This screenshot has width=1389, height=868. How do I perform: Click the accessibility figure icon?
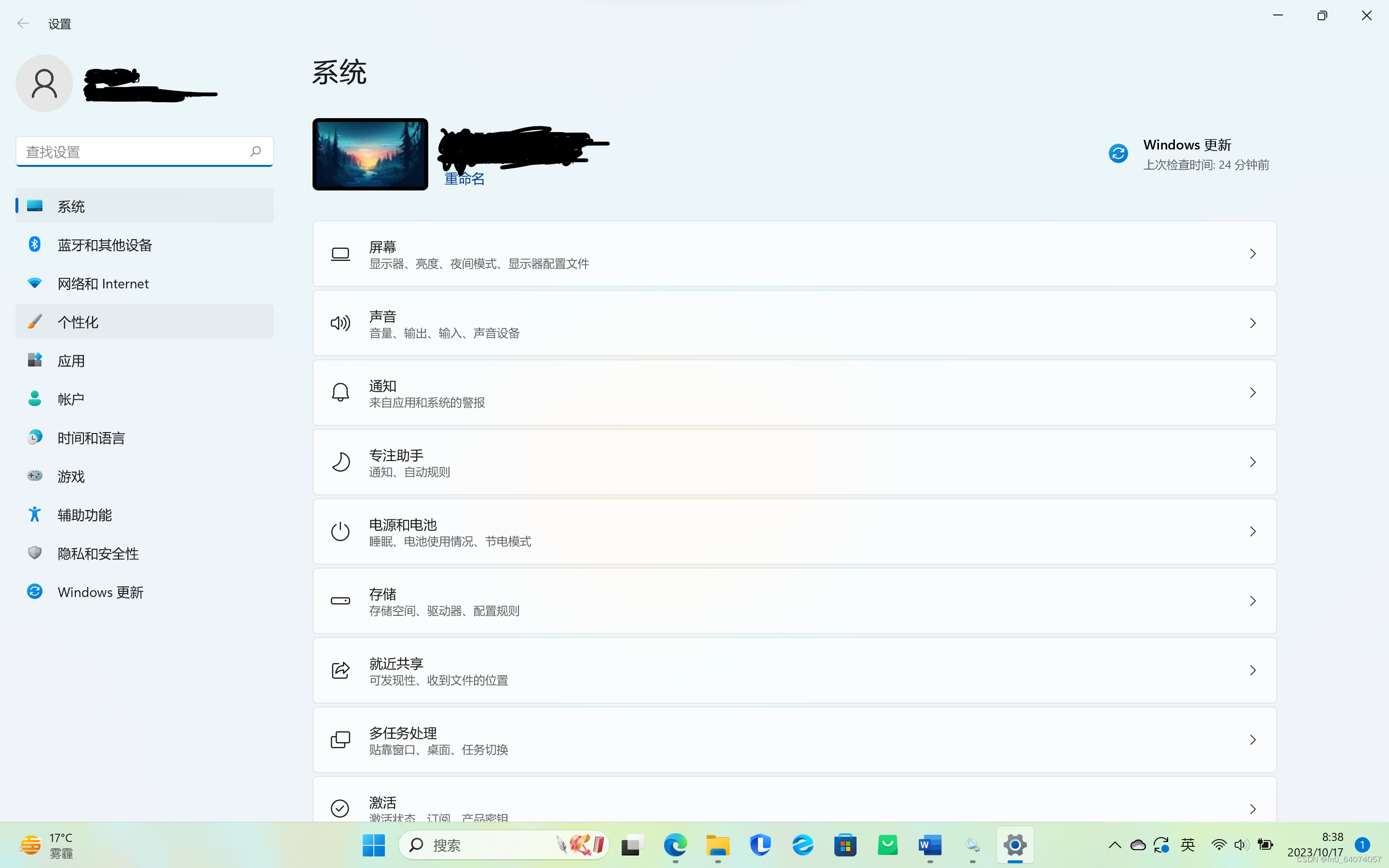[34, 515]
